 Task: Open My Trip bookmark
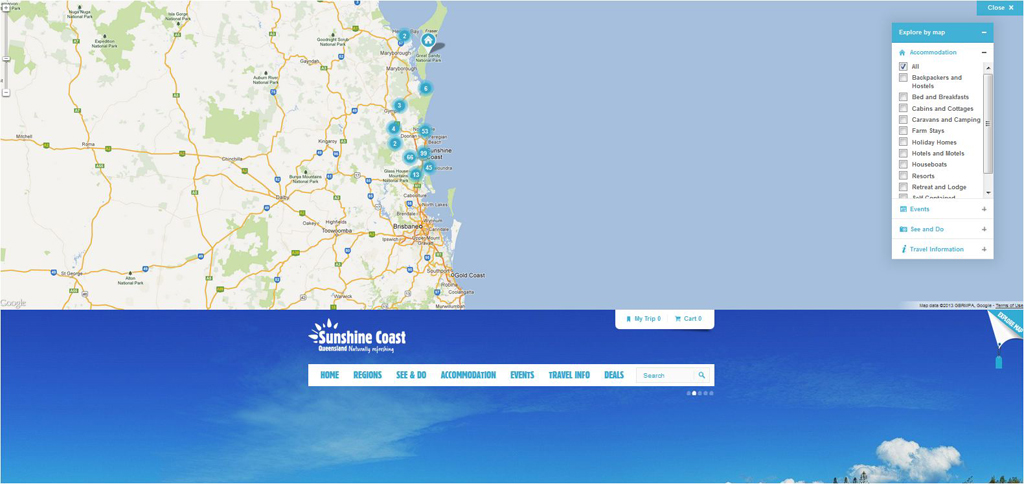coord(643,319)
